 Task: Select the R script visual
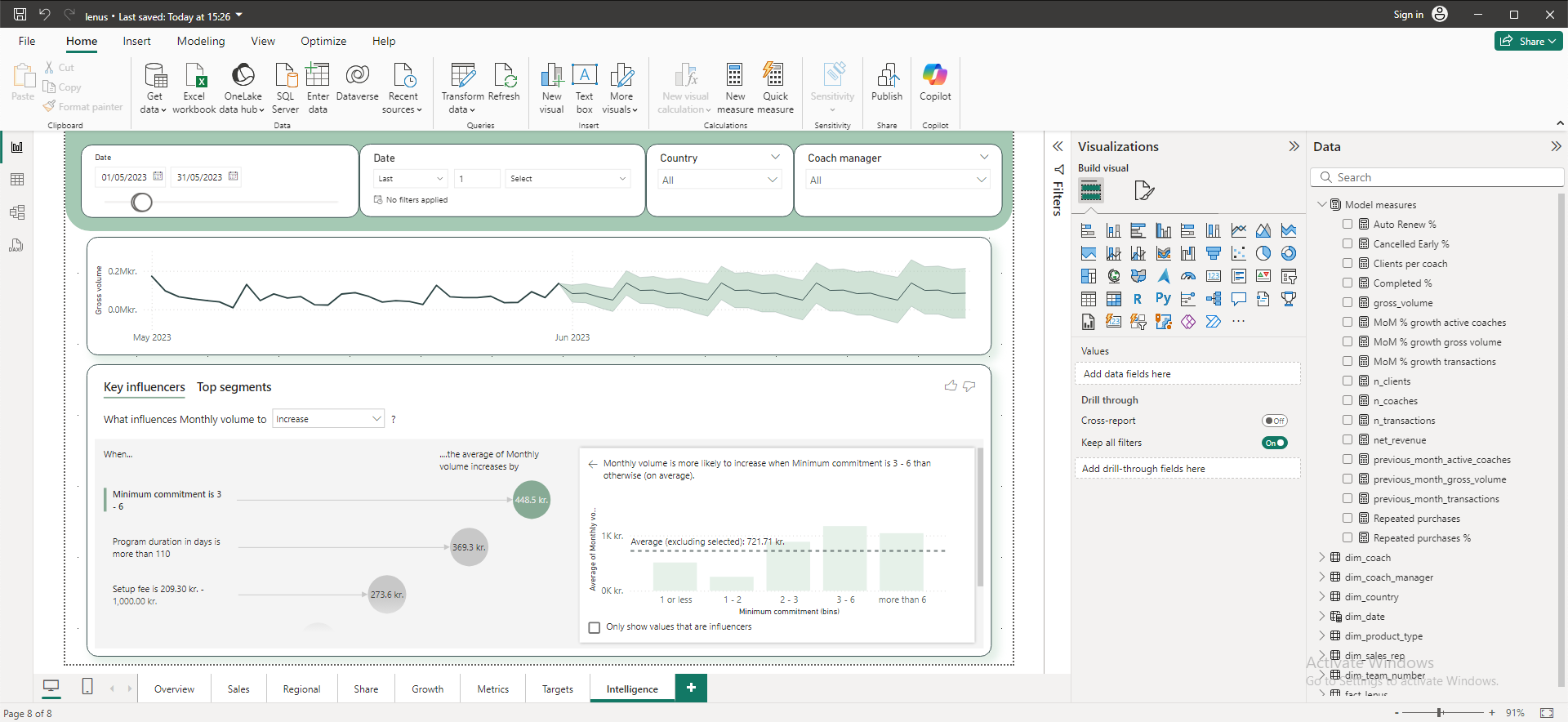1138,299
